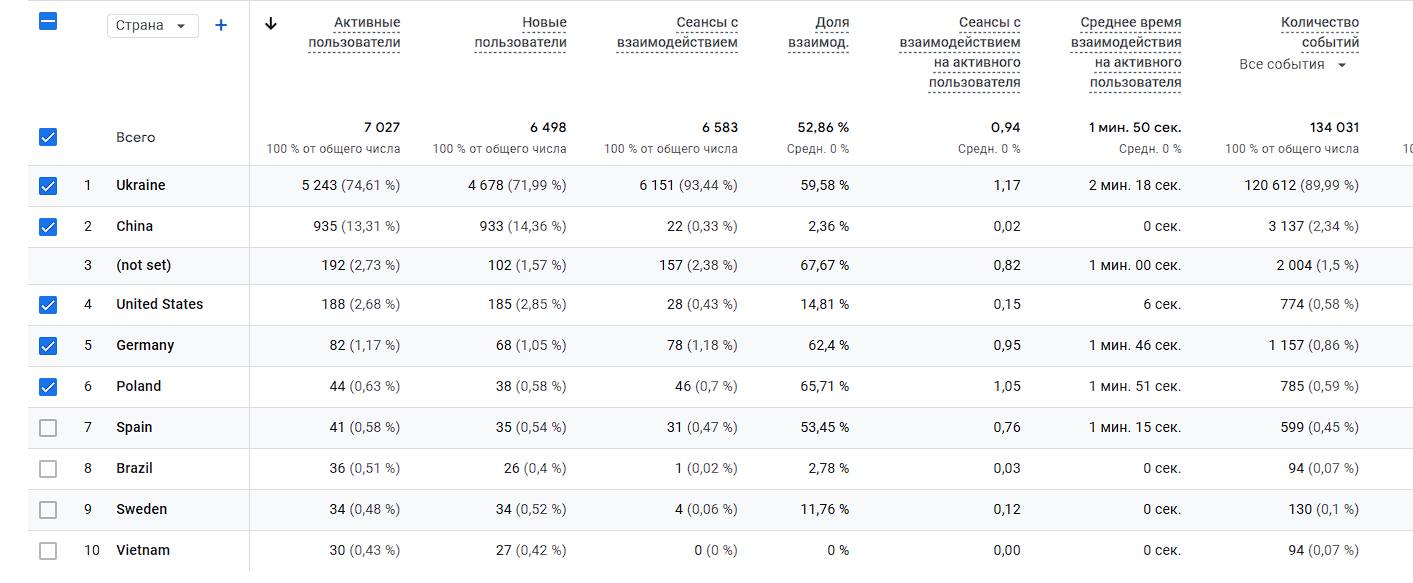
Task: Sort by Новые пользователи column header
Action: (x=520, y=32)
